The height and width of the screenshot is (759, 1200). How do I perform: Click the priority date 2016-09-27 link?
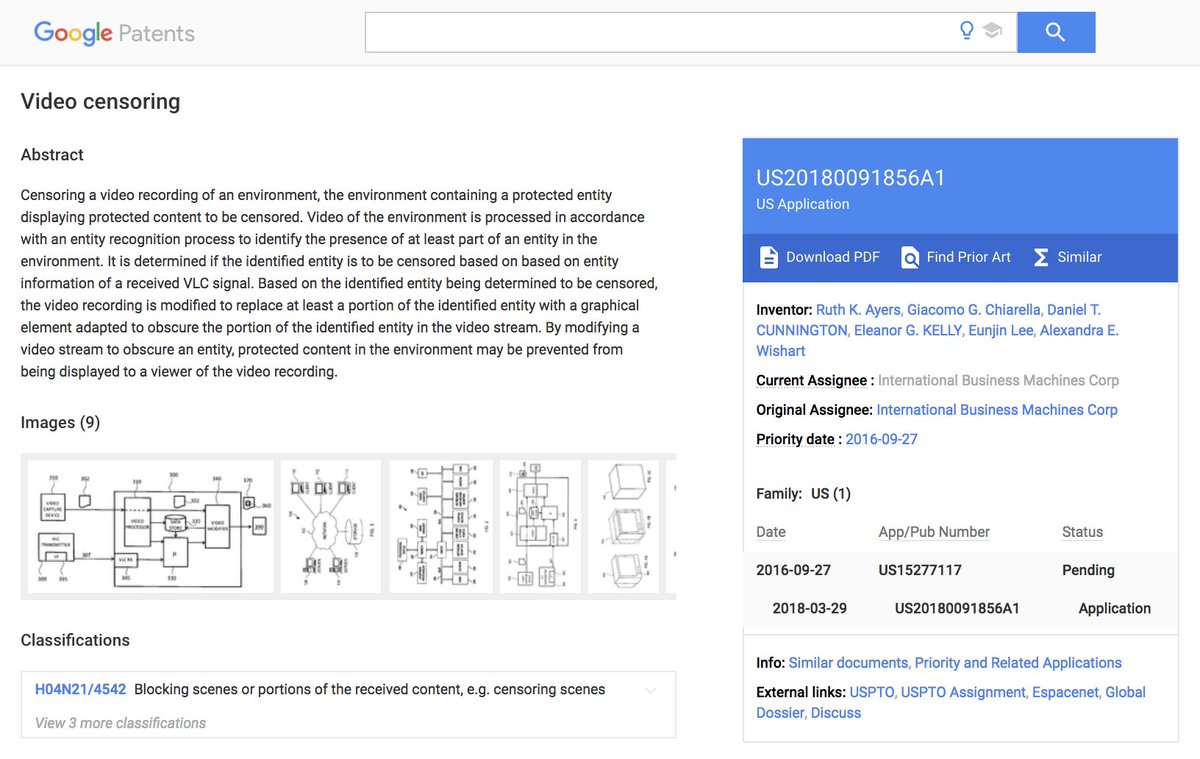pos(881,439)
